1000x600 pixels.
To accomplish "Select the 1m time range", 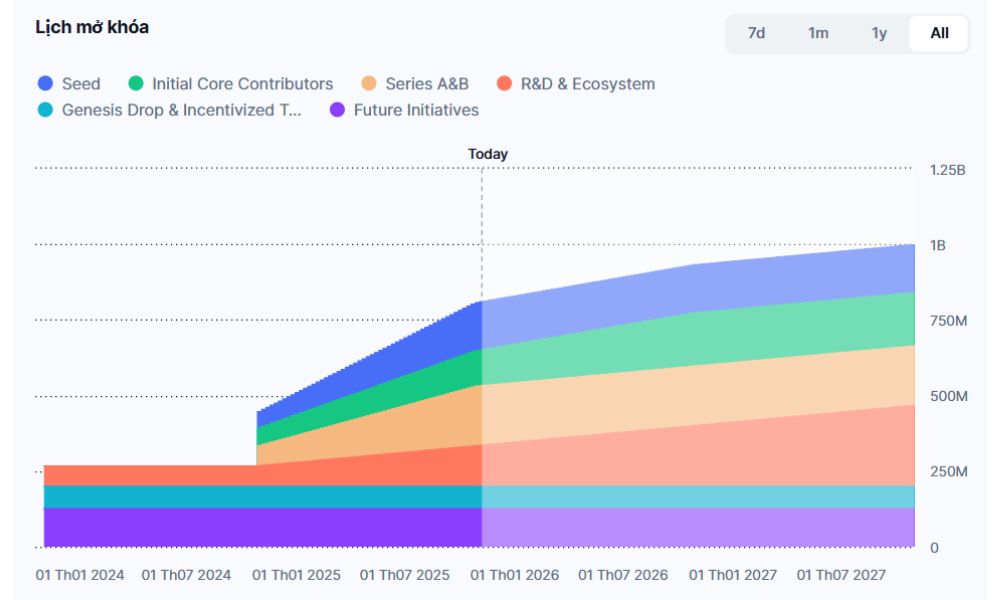I will pos(818,33).
